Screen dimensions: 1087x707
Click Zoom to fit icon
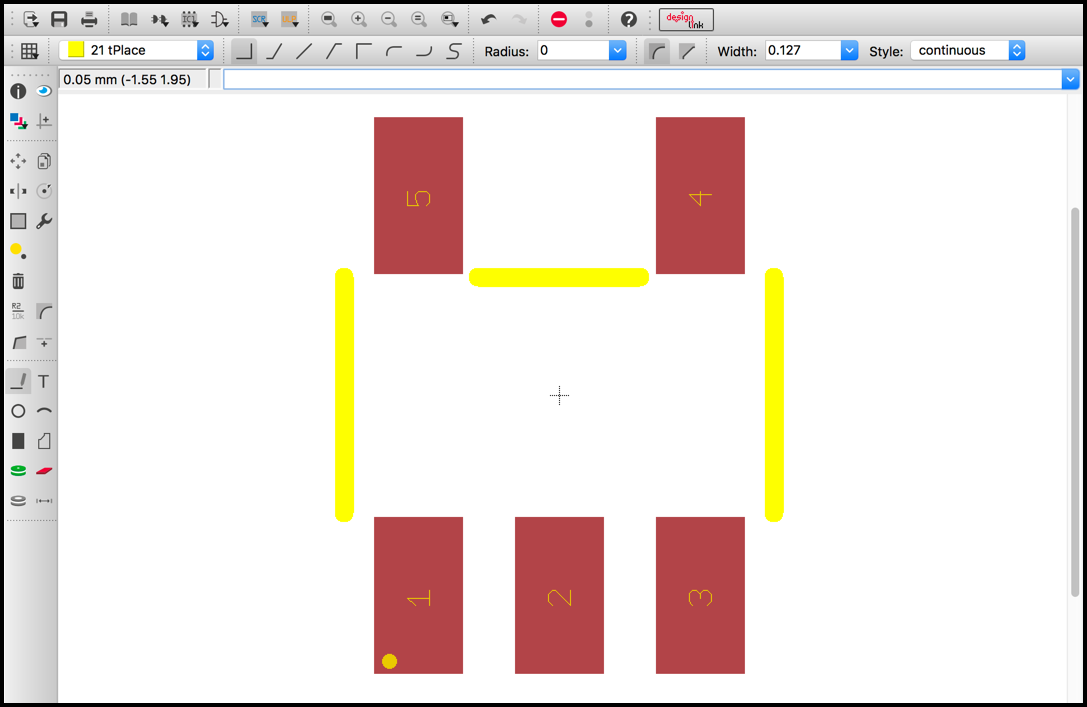click(329, 19)
